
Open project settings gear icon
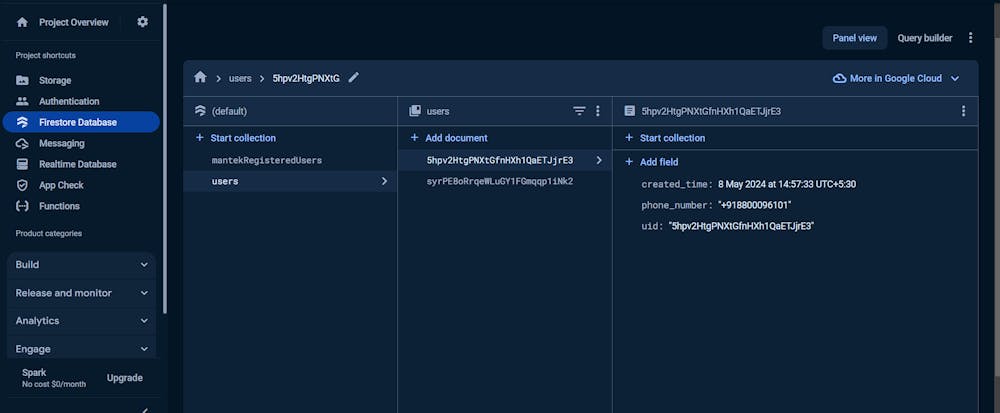coord(142,22)
